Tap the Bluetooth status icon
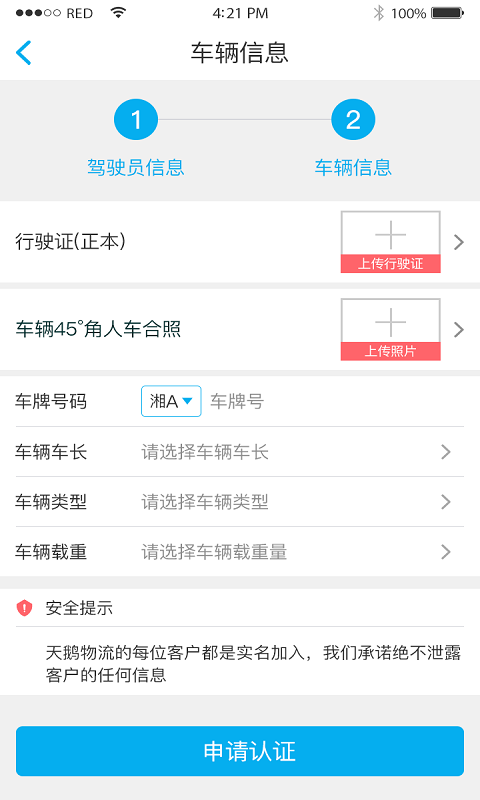The height and width of the screenshot is (800, 480). coord(378,13)
